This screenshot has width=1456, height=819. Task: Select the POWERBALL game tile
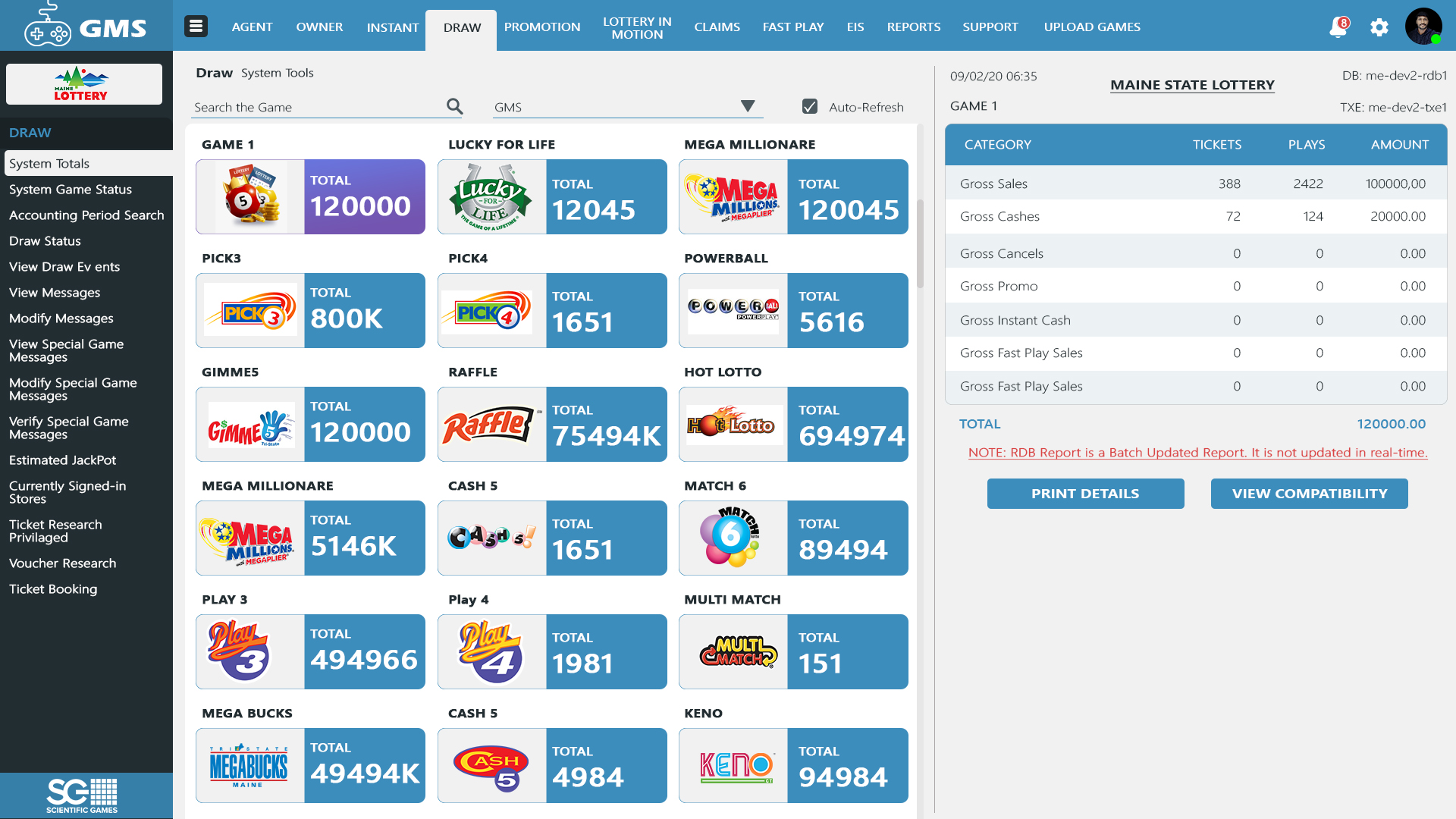point(792,310)
